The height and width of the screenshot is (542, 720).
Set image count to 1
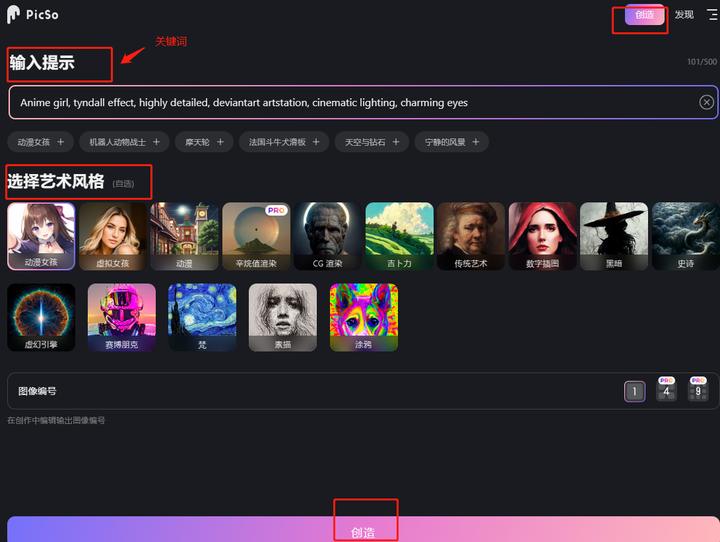click(635, 391)
